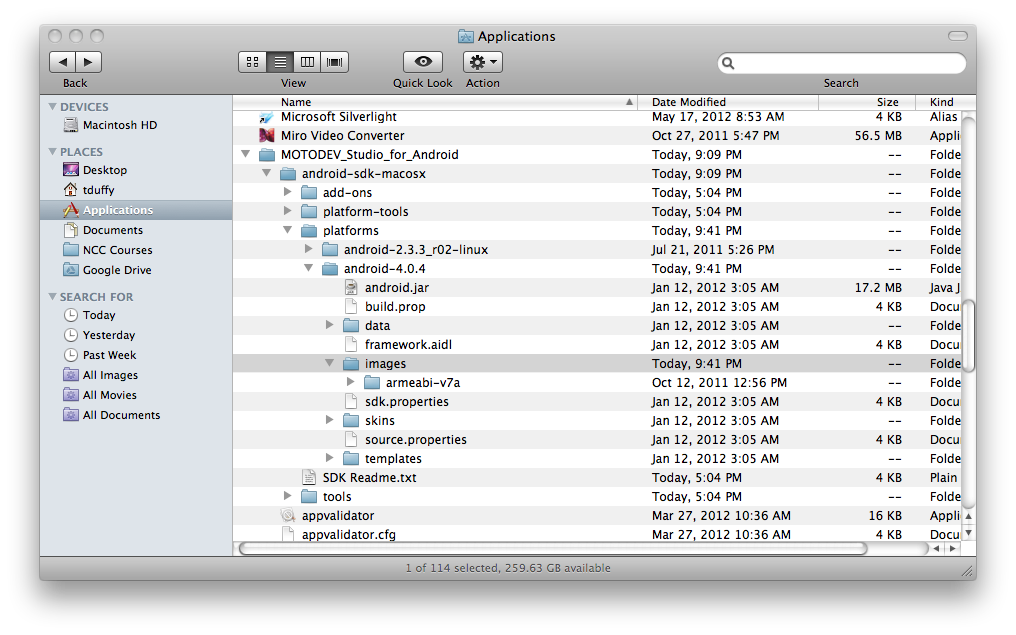
Task: Expand the add-ons folder
Action: click(288, 192)
